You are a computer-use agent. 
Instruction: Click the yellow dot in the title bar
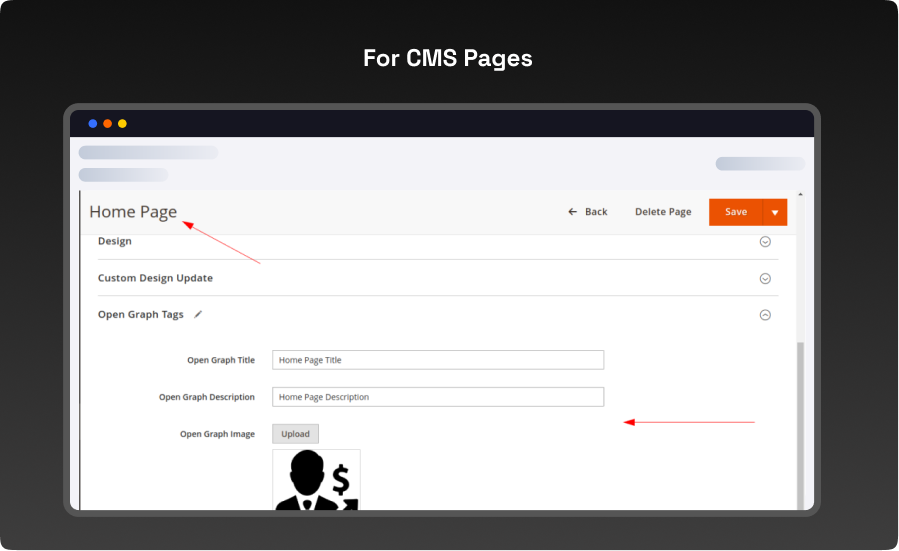[x=122, y=124]
